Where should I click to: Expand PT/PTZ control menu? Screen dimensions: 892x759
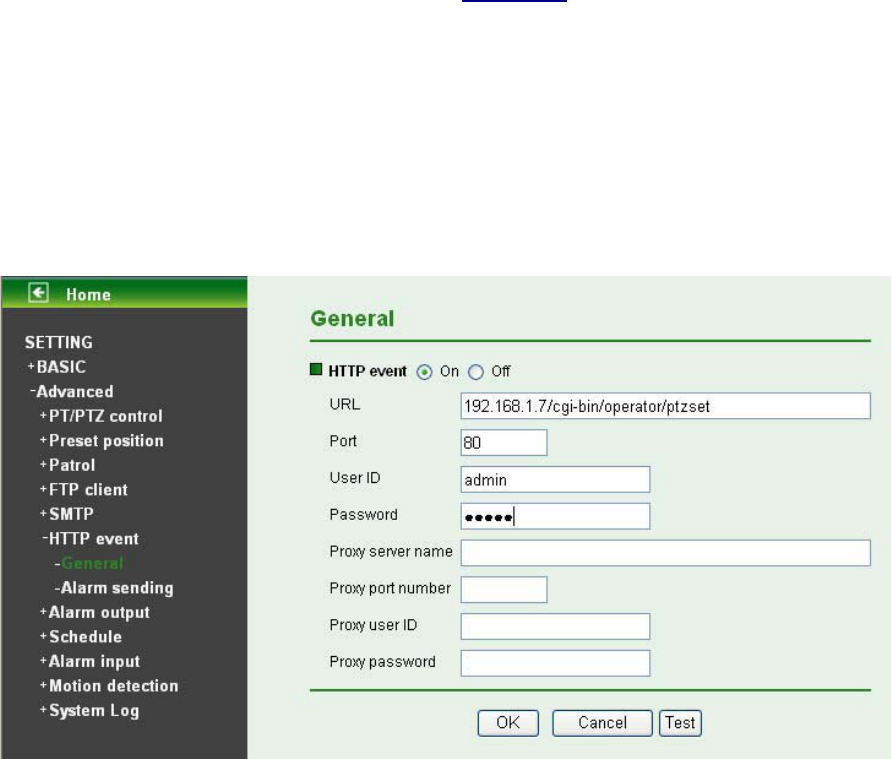coord(101,416)
